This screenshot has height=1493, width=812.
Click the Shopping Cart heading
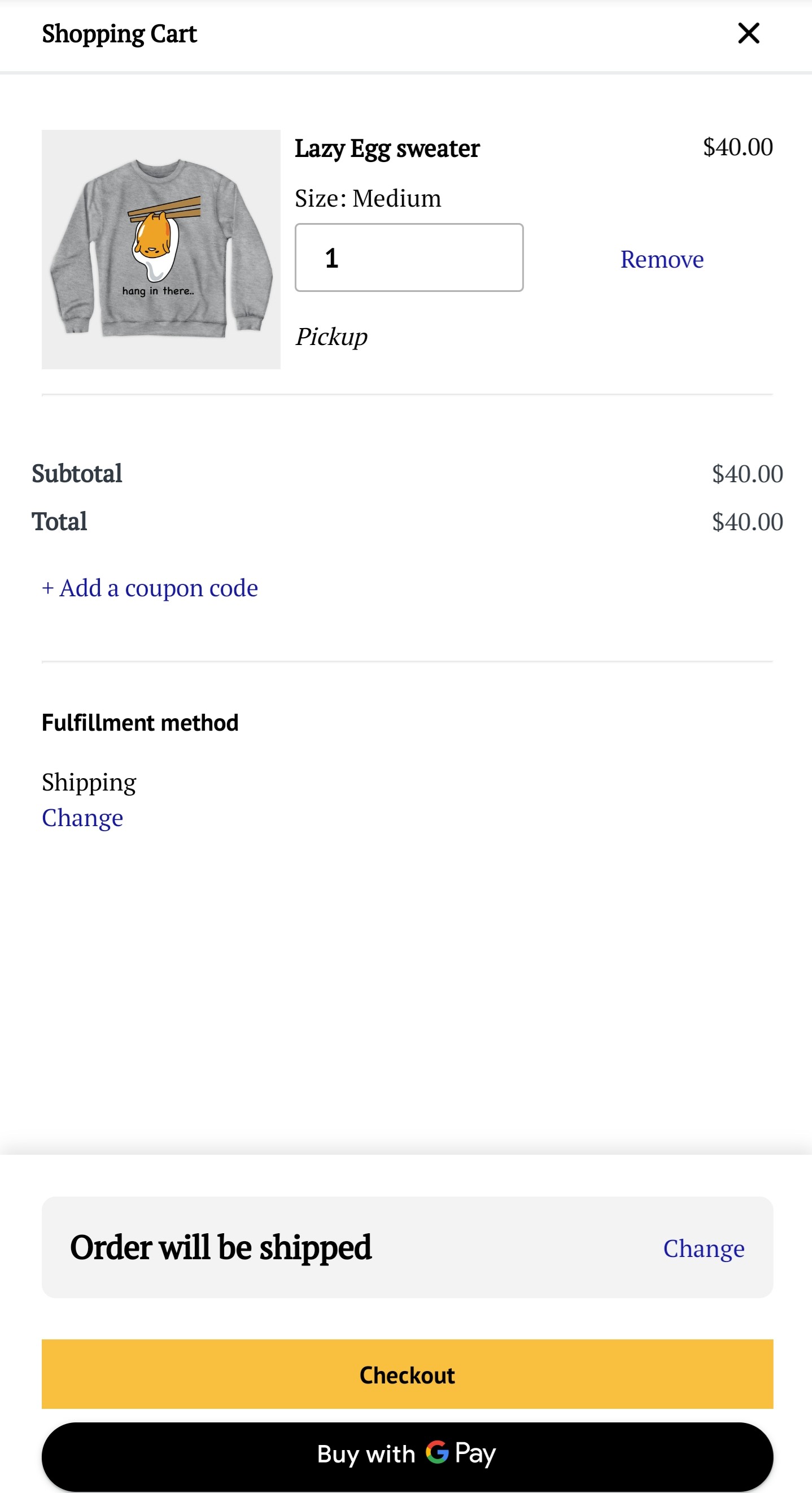(x=119, y=34)
